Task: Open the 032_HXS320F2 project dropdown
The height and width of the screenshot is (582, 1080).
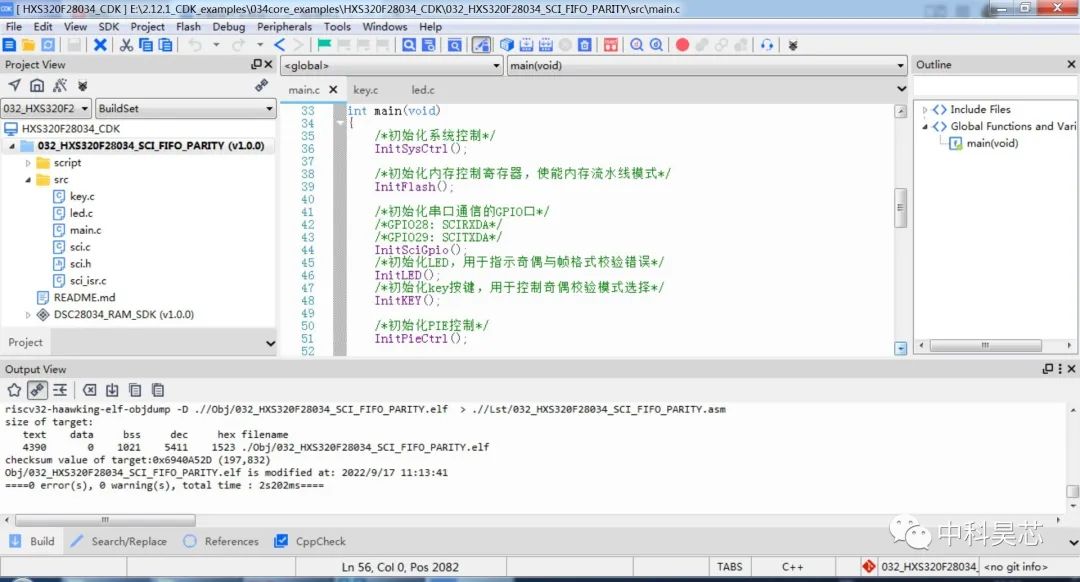Action: [x=46, y=109]
